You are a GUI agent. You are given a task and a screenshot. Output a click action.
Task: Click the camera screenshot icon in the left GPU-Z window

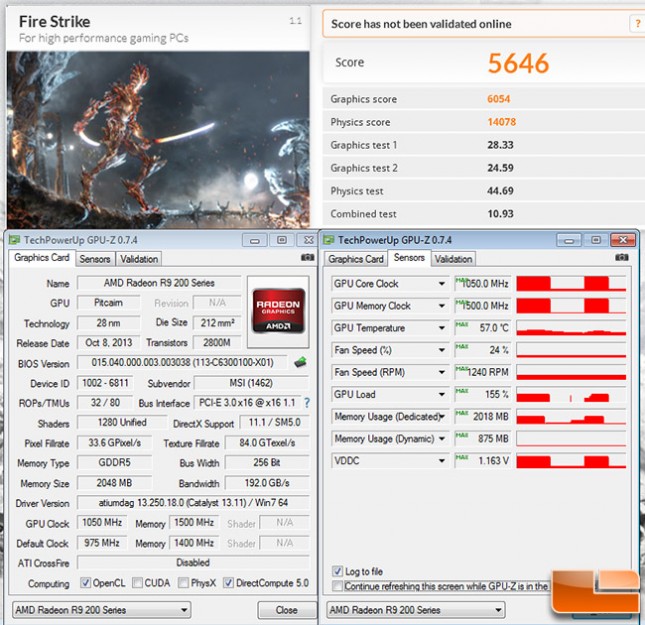tap(307, 258)
